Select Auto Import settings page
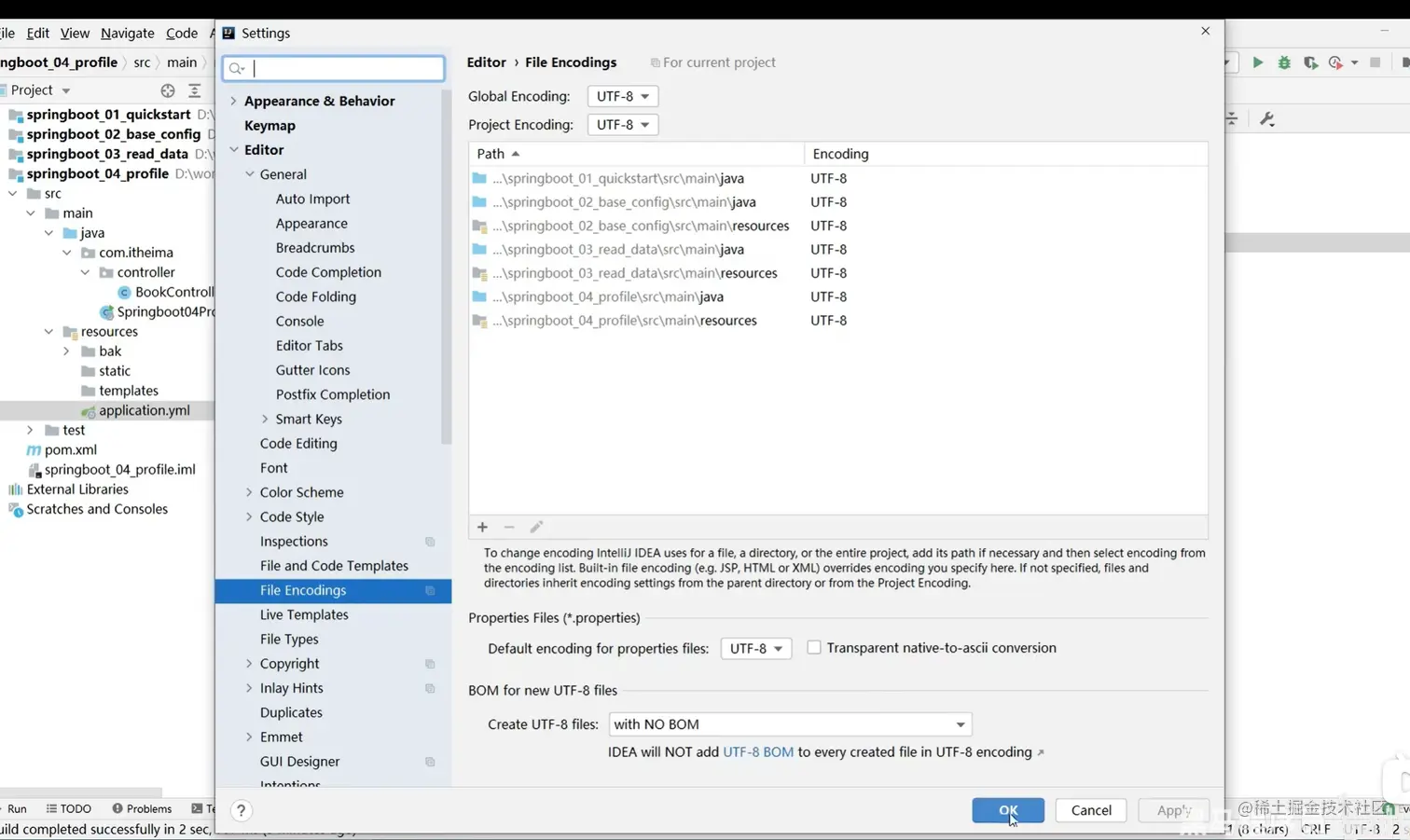Viewport: 1410px width, 840px height. (x=313, y=199)
